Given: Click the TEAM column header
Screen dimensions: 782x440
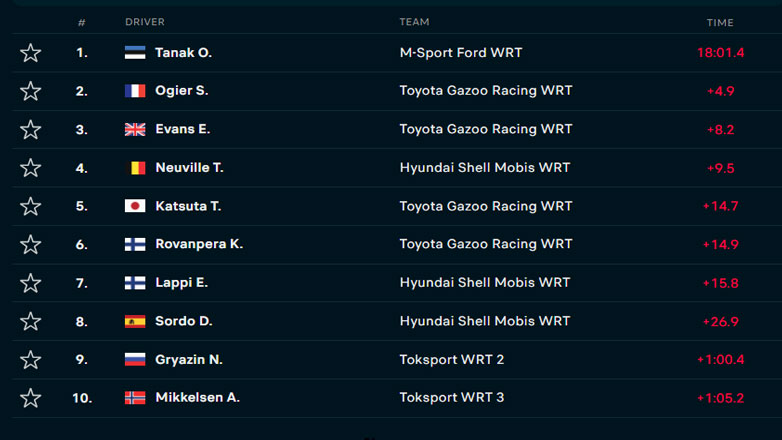Looking at the screenshot, I should point(414,22).
